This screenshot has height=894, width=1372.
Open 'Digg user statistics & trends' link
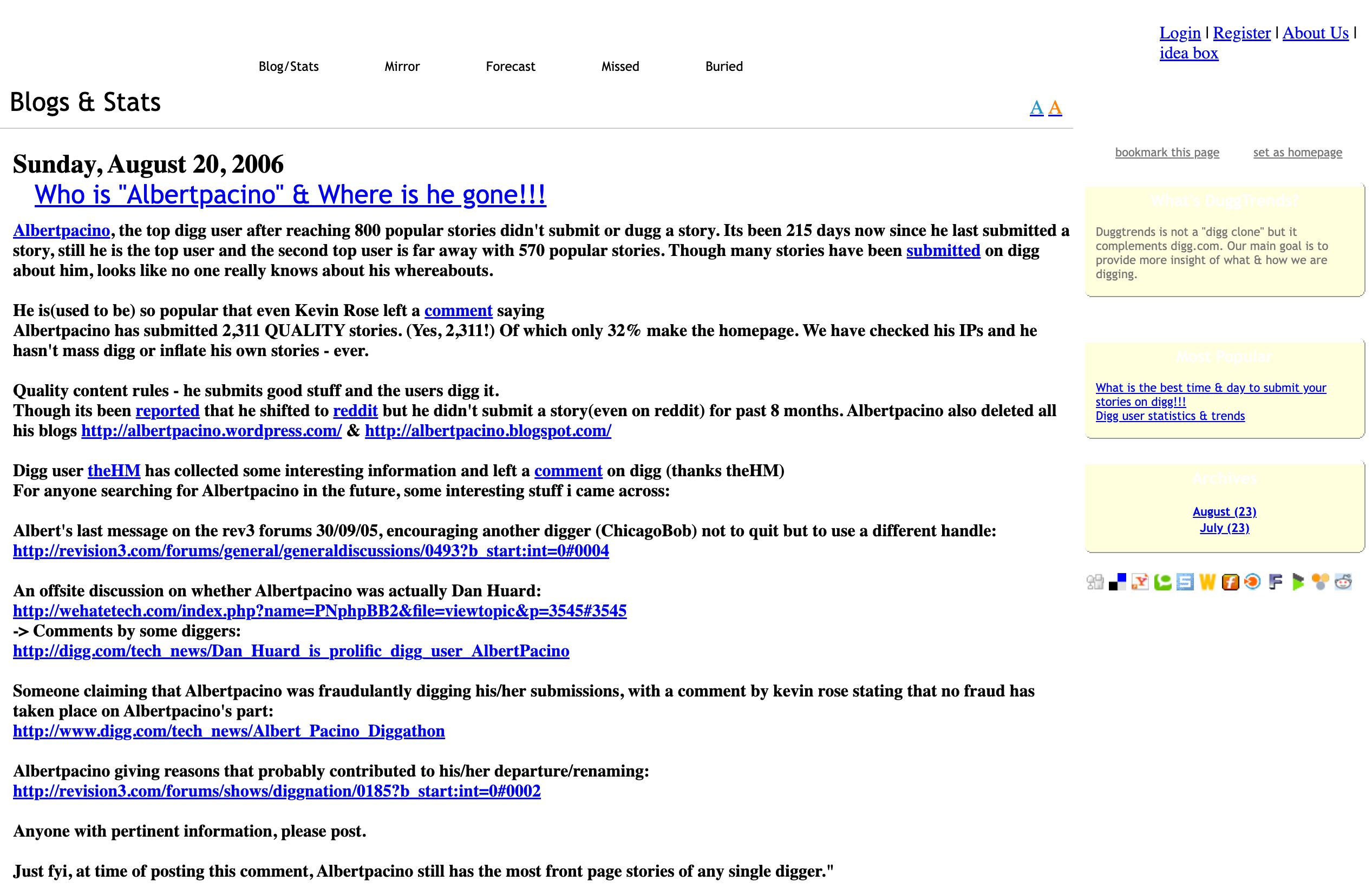coord(1170,416)
